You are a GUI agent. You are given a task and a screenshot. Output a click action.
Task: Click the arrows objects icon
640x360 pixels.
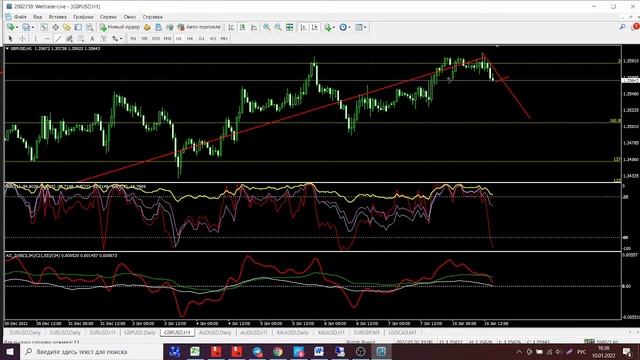[x=115, y=38]
